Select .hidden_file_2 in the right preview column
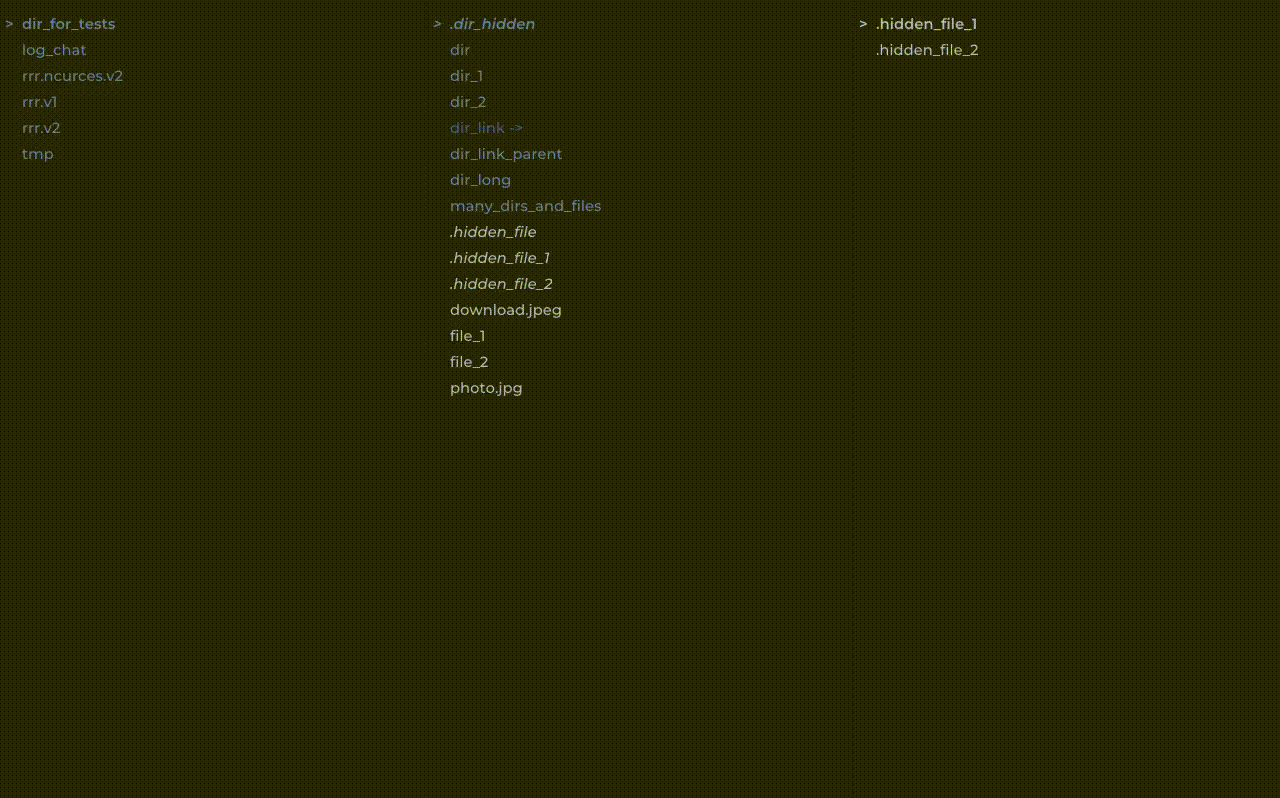The image size is (1280, 798). [x=927, y=50]
